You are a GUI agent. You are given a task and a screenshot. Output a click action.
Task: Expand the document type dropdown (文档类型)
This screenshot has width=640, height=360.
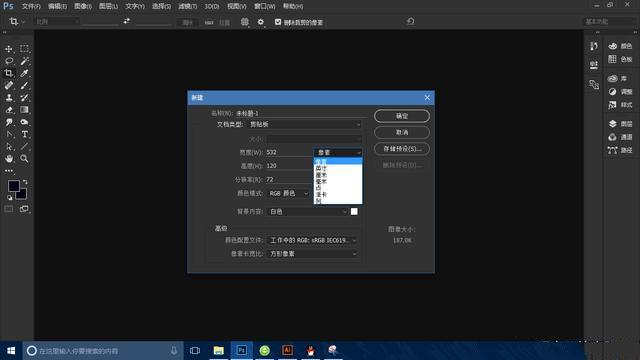tap(304, 124)
